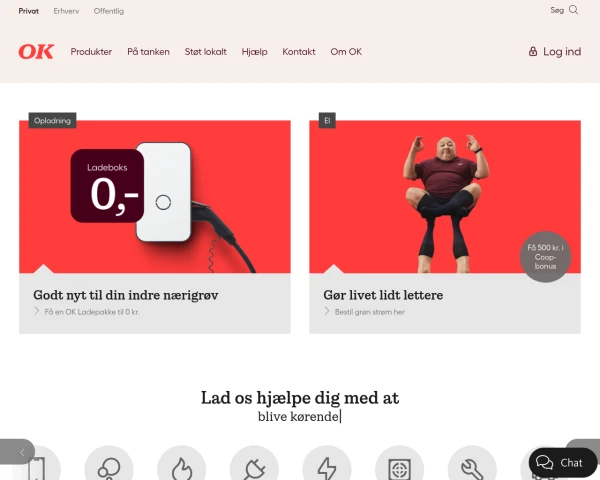
Task: Open the Produkter menu
Action: pos(91,52)
